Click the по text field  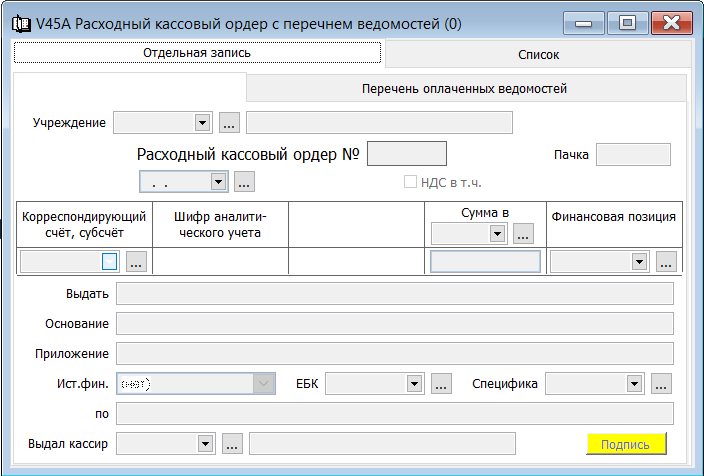[395, 414]
